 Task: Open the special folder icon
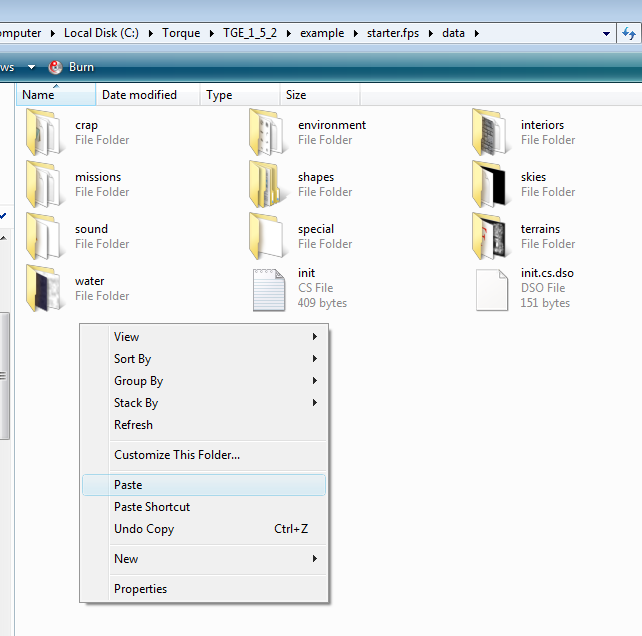[x=267, y=236]
